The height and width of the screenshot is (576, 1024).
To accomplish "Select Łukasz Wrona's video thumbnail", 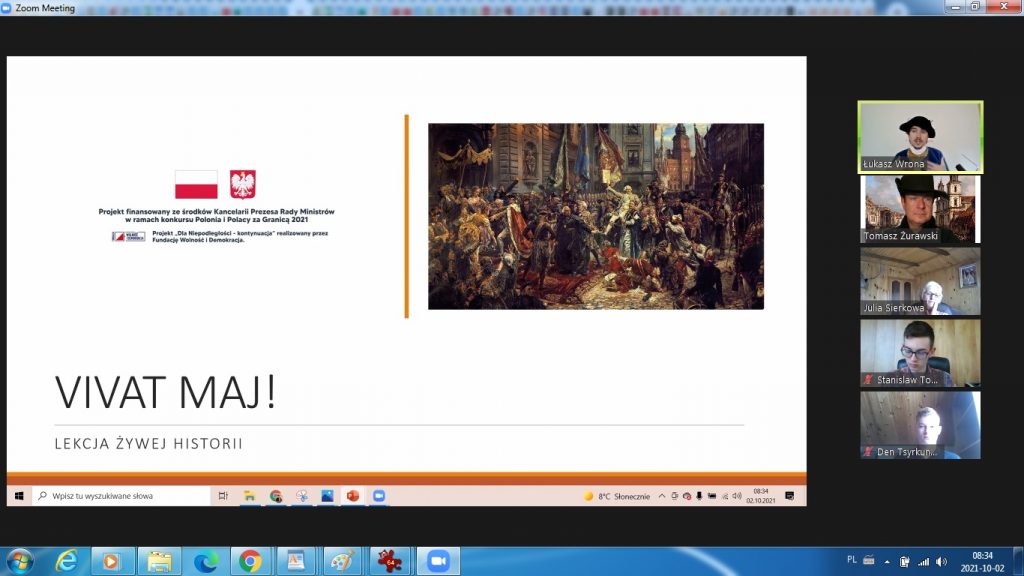I will pos(920,137).
